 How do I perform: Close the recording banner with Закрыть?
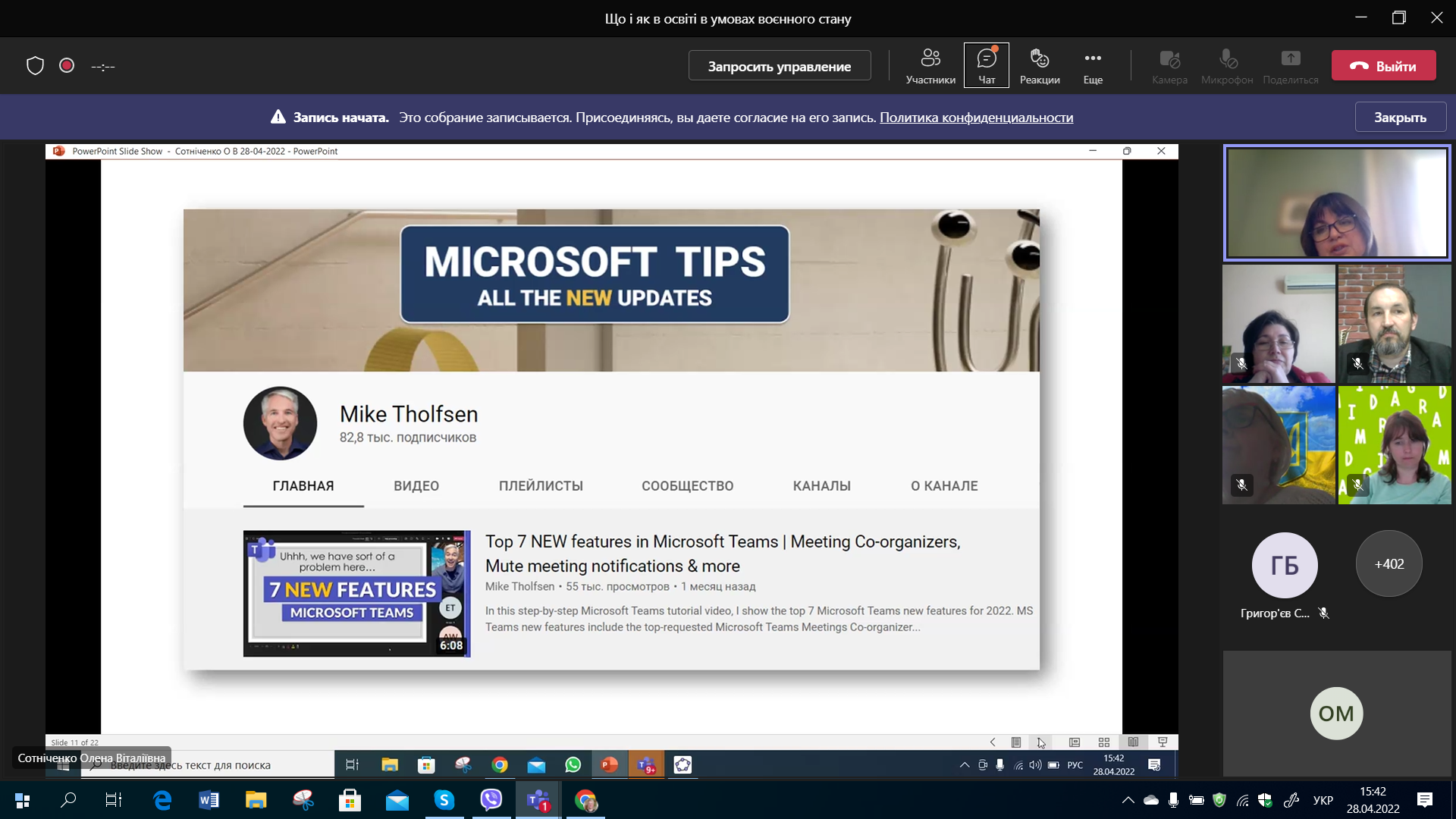[1401, 118]
